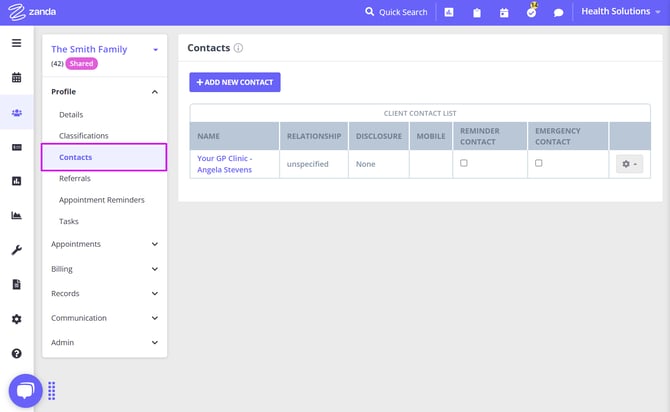Viewport: 670px width, 412px height.
Task: Expand the Billing section
Action: (x=104, y=269)
